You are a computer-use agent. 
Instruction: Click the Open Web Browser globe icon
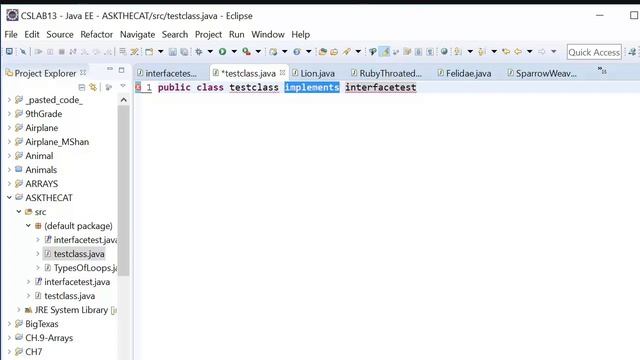coord(444,51)
